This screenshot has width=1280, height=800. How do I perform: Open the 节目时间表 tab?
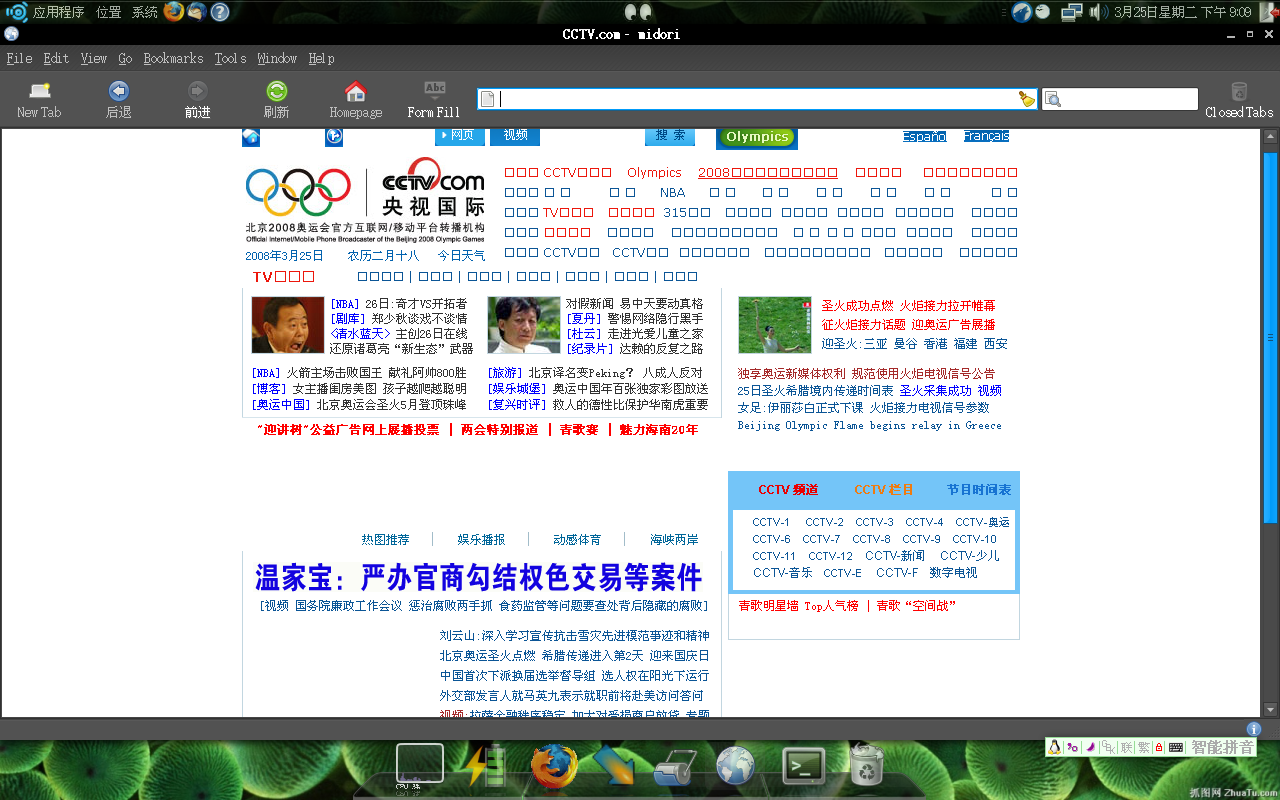coord(979,489)
